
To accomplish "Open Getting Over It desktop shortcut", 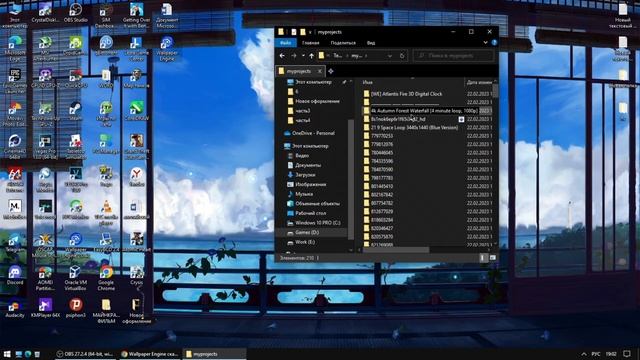I will pos(137,16).
